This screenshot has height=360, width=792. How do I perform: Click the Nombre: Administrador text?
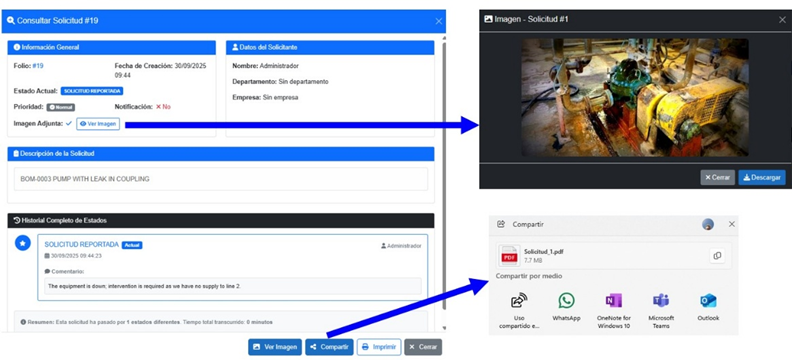pyautogui.click(x=266, y=66)
